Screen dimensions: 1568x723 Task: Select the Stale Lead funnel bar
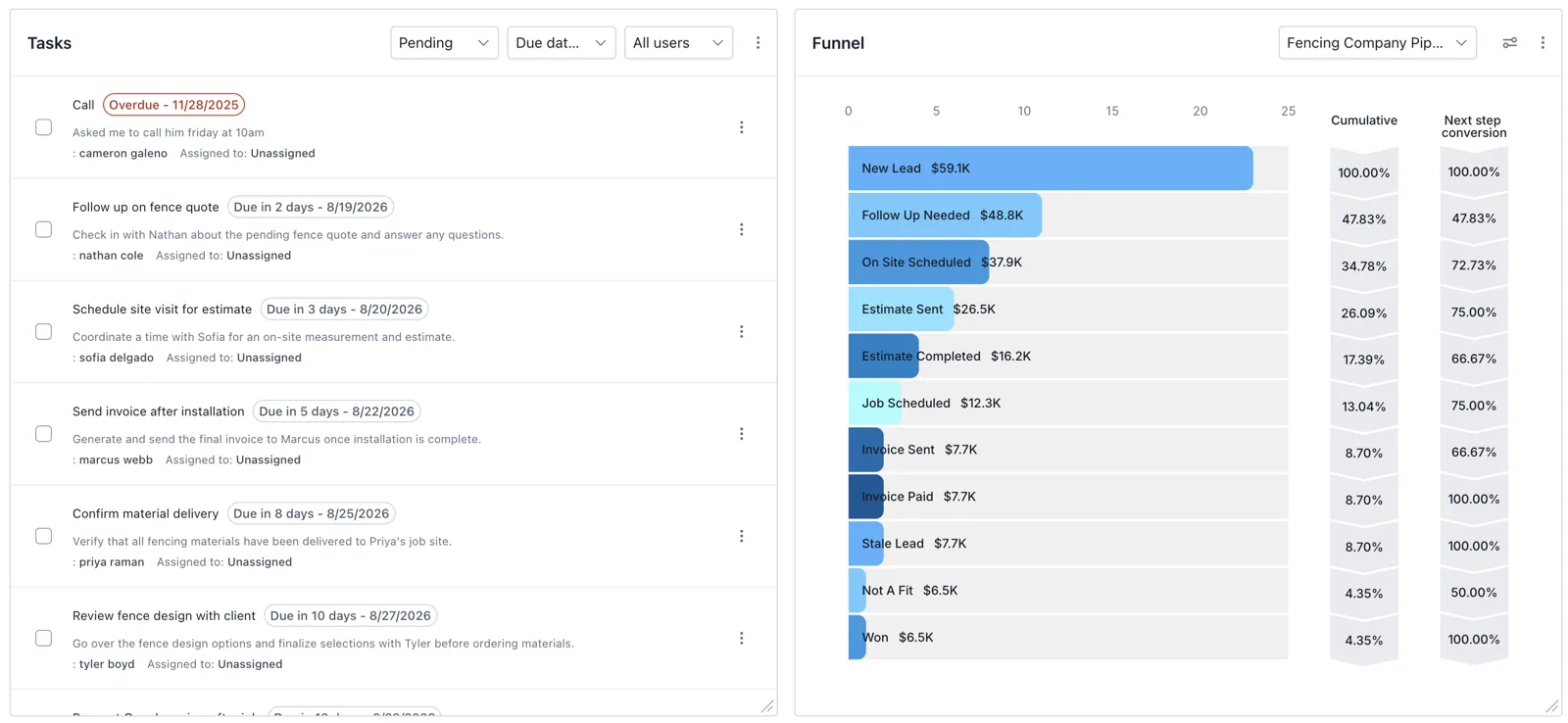coord(865,544)
